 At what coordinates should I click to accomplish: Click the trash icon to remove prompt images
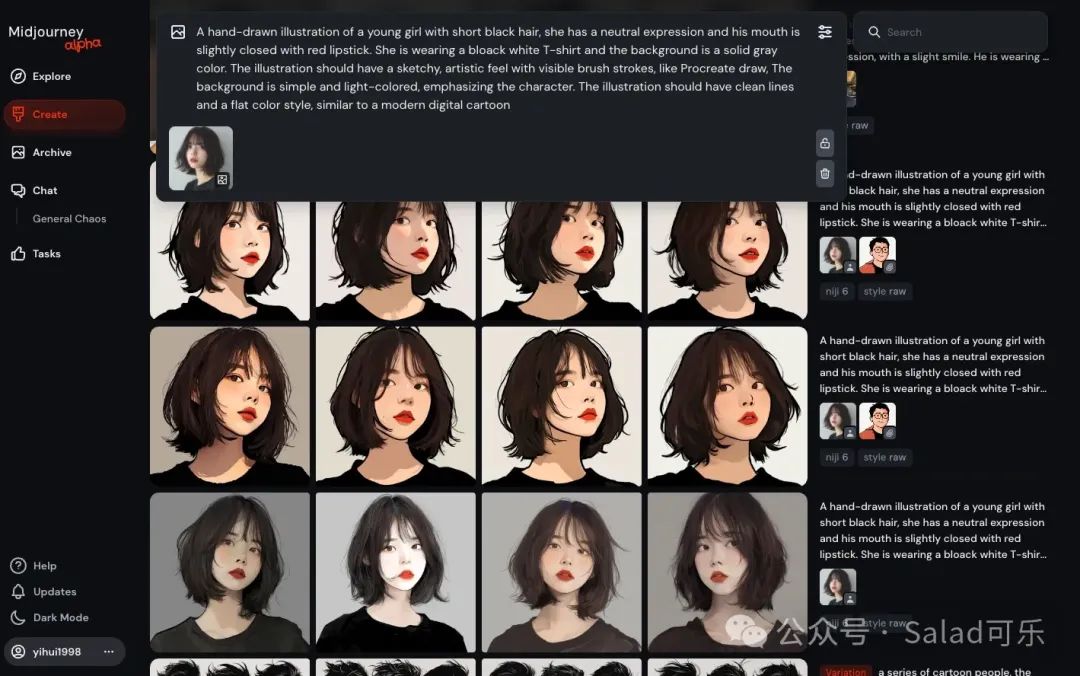[x=824, y=174]
